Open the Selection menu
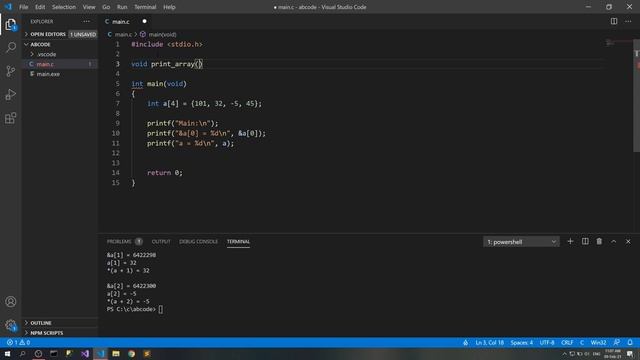This screenshot has width=640, height=360. pyautogui.click(x=64, y=7)
